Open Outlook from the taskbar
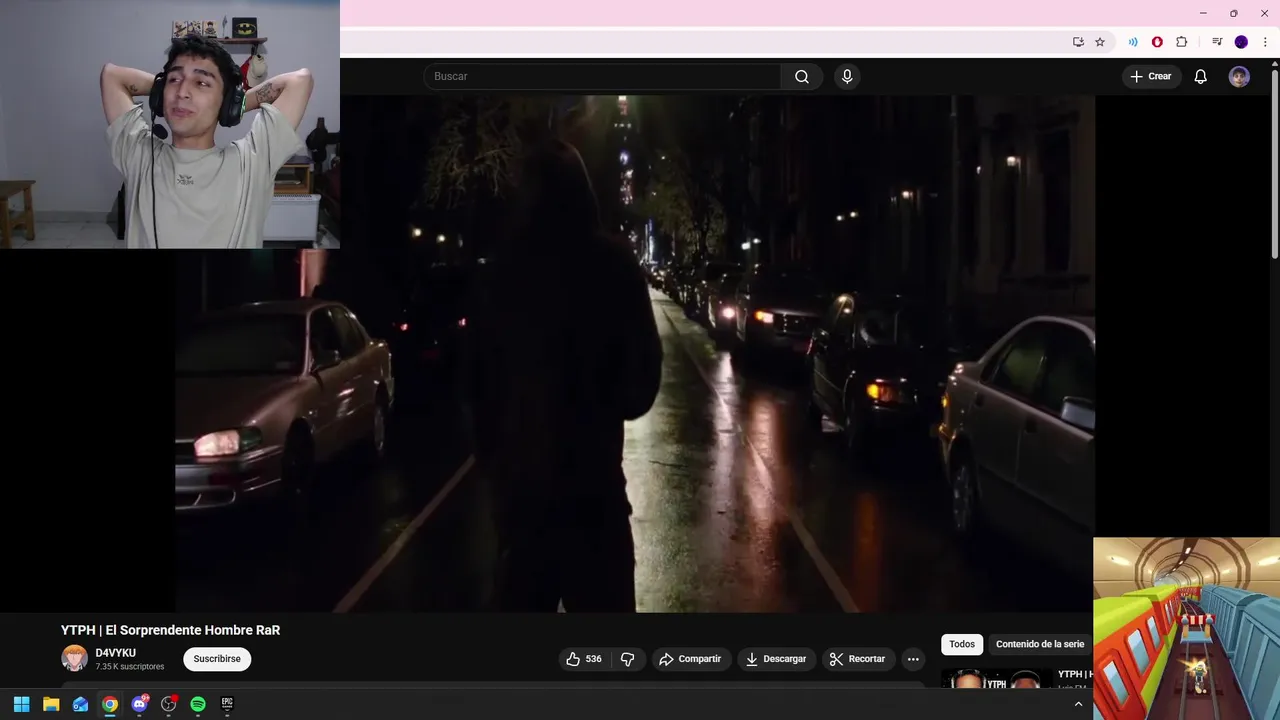 pyautogui.click(x=80, y=704)
